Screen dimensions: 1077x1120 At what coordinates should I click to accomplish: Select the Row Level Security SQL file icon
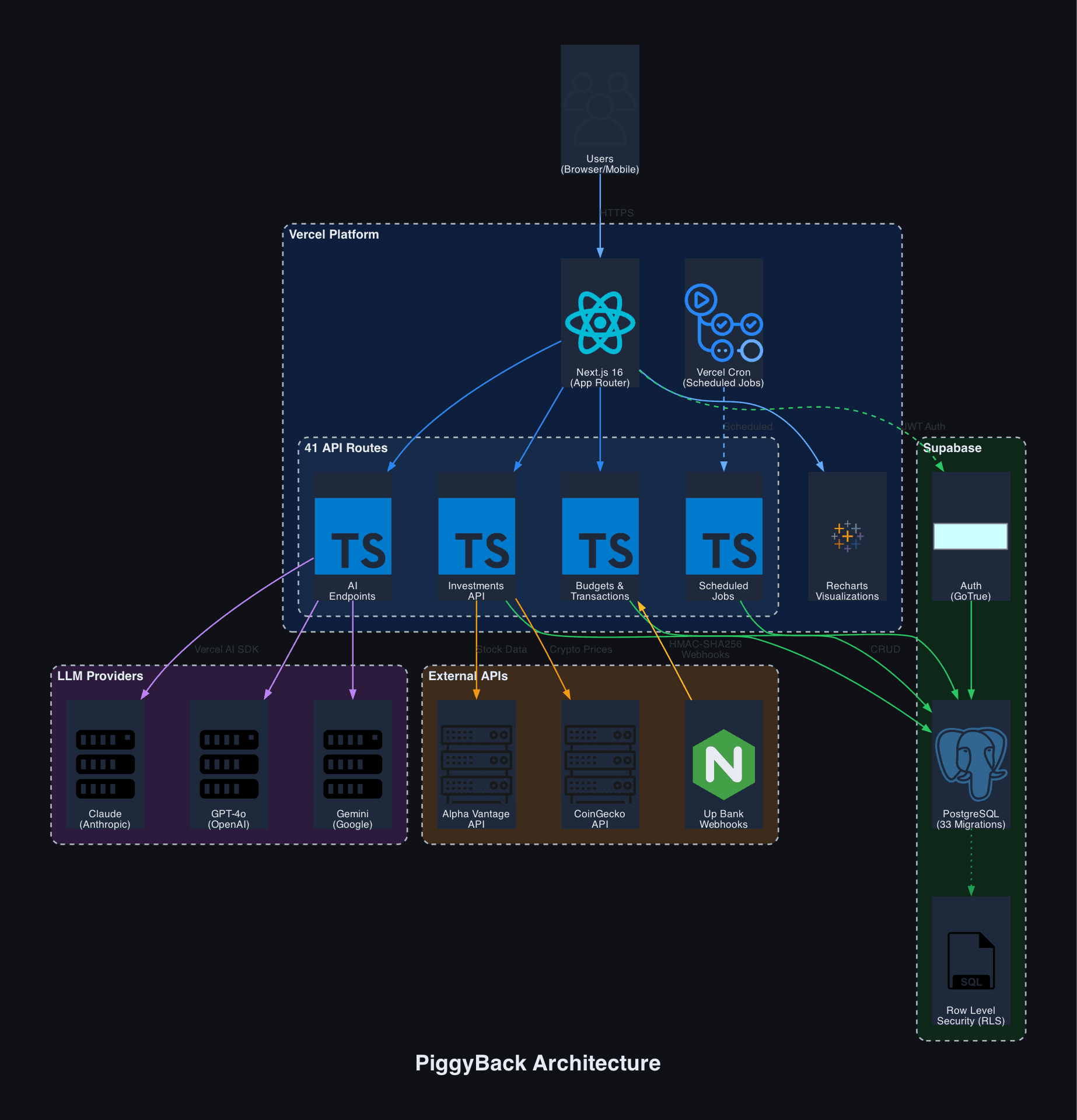tap(970, 960)
